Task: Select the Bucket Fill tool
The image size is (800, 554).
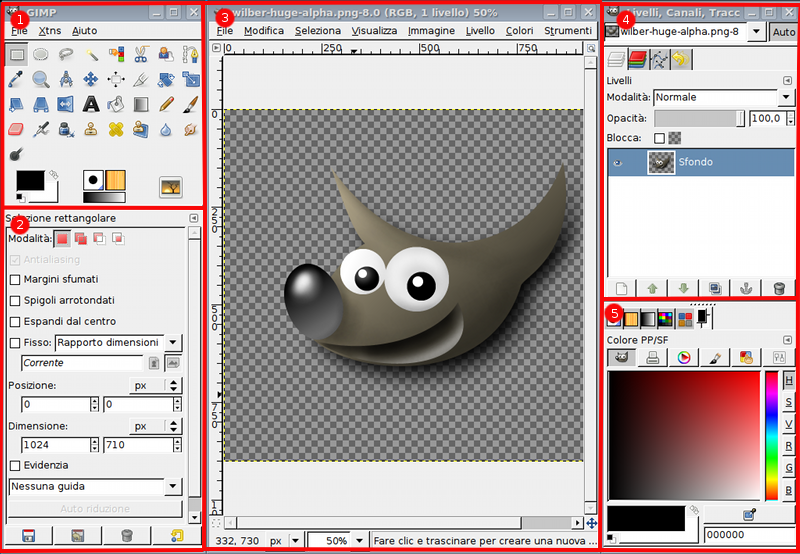Action: (116, 103)
